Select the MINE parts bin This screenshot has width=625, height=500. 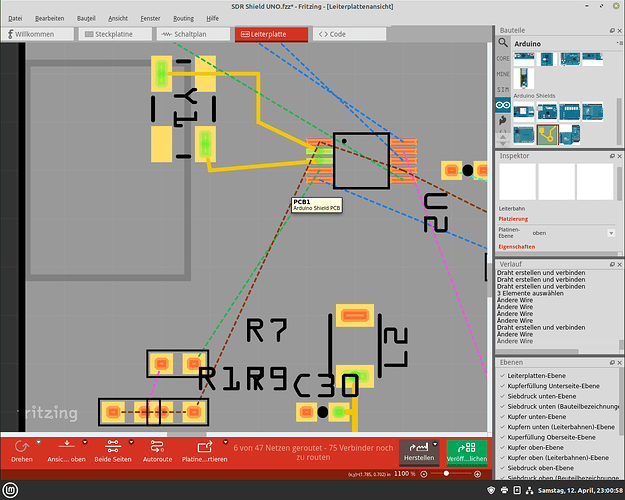tap(503, 74)
